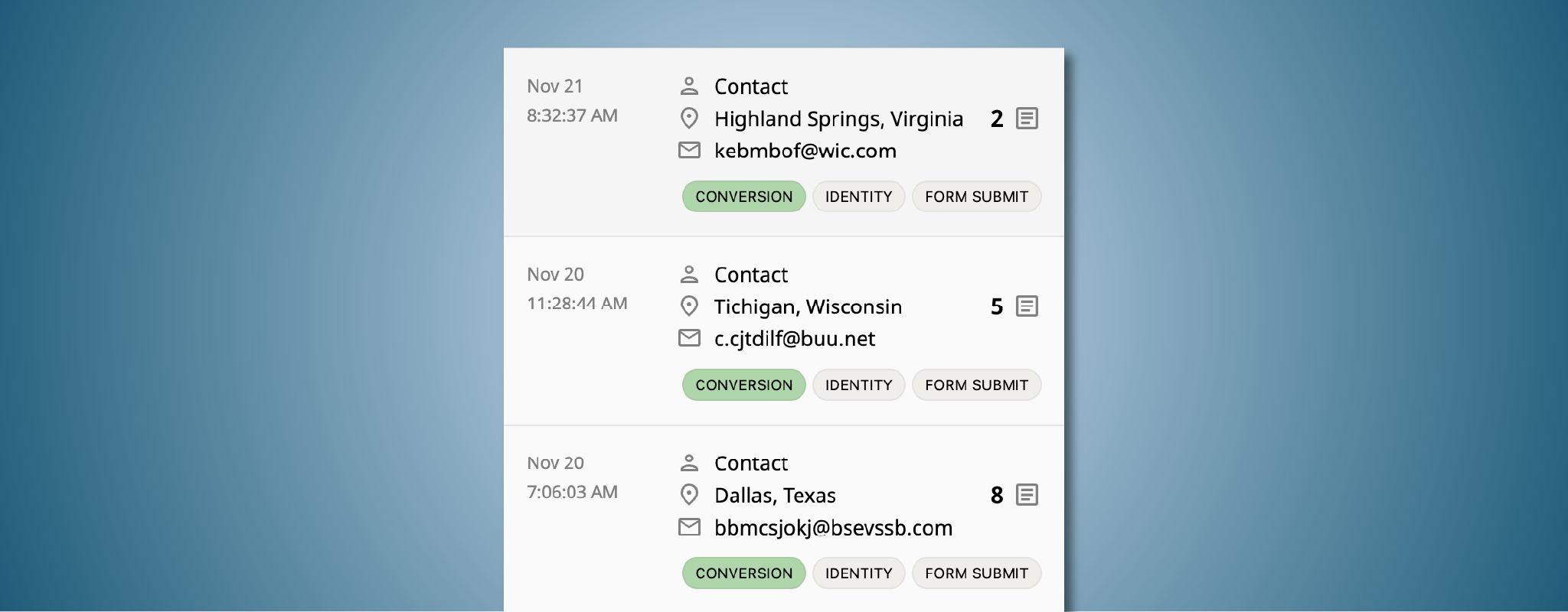The image size is (1568, 612).
Task: Select the CONVERSION tag on Highland Springs entry
Action: pyautogui.click(x=743, y=197)
